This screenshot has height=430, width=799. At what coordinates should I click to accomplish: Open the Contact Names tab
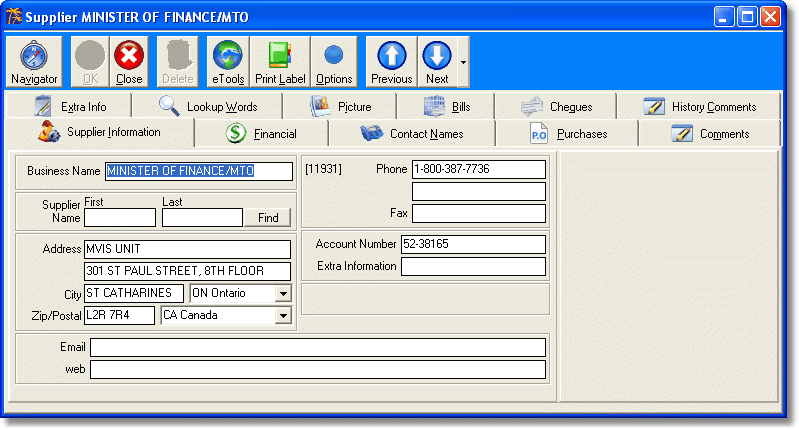[x=412, y=133]
